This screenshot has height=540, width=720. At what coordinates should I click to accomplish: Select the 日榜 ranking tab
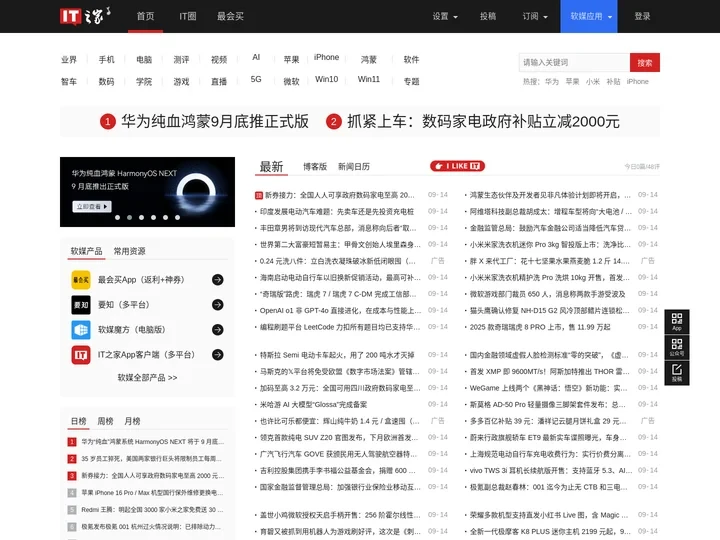click(79, 421)
